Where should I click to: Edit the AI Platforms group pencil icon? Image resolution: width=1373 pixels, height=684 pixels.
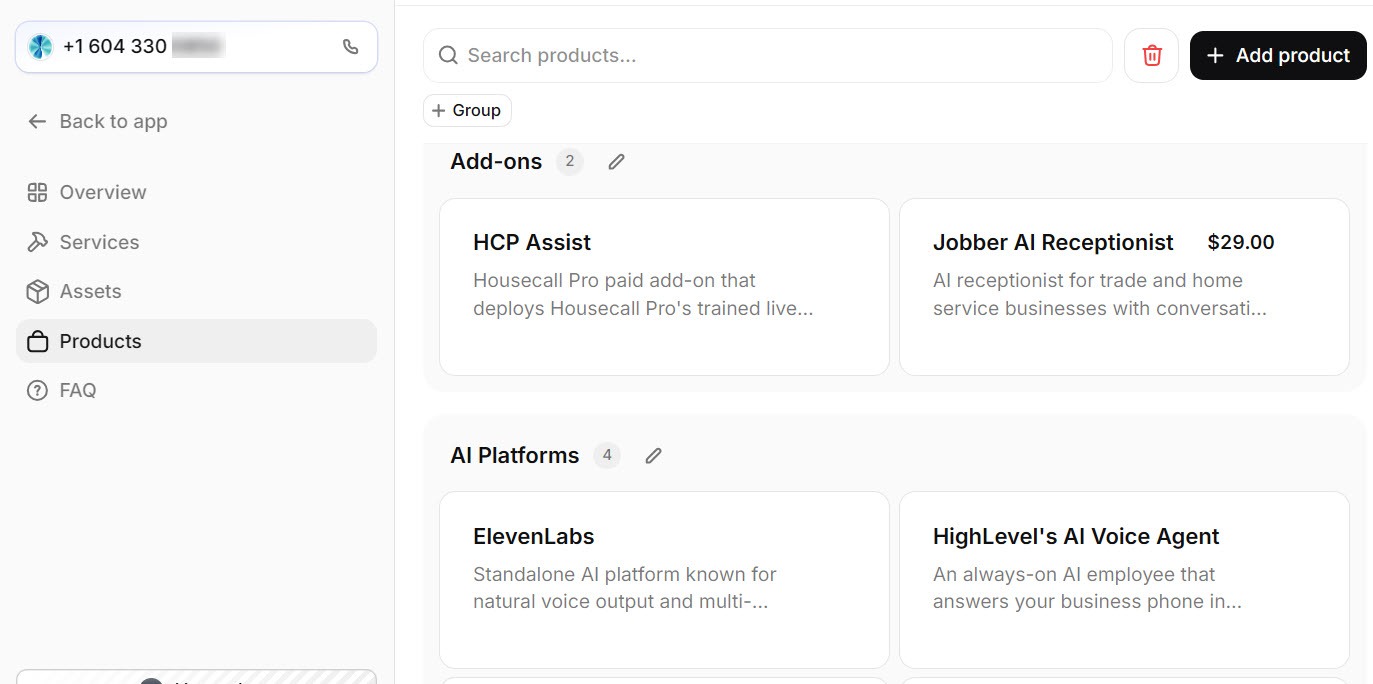[x=653, y=455]
